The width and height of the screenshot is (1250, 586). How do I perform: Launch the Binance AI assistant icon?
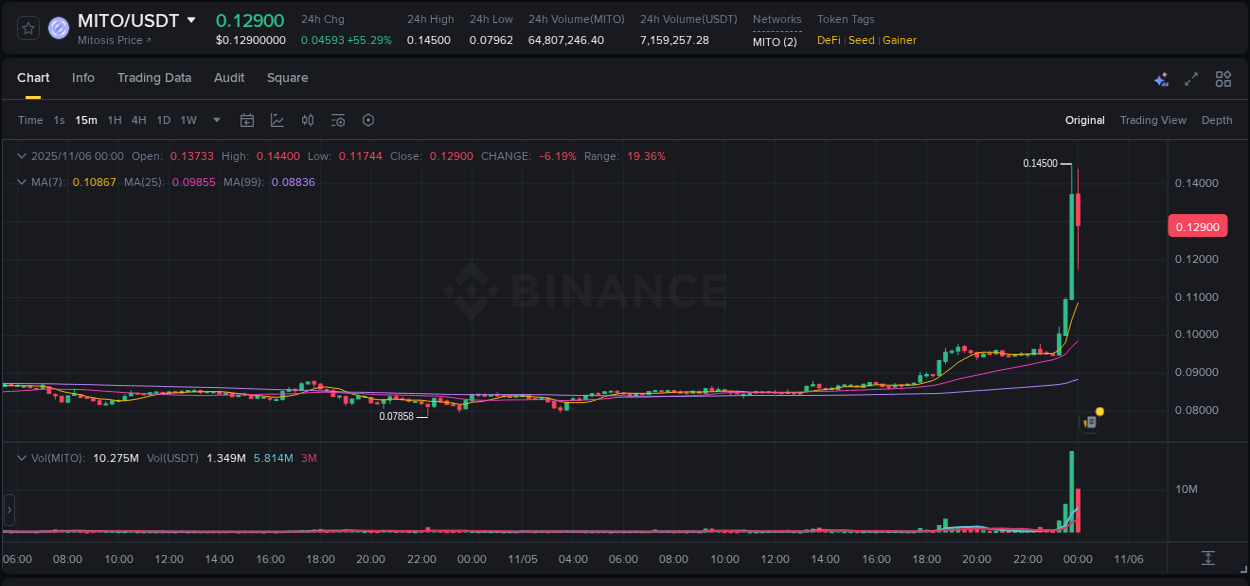coord(1161,78)
